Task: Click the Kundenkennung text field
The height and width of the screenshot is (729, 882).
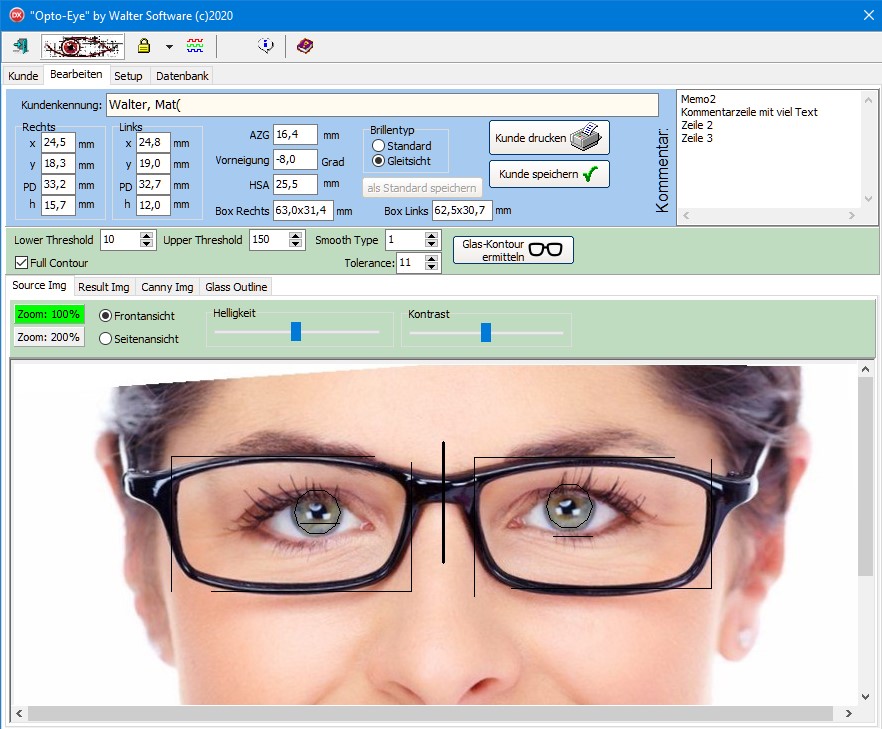Action: [x=382, y=105]
